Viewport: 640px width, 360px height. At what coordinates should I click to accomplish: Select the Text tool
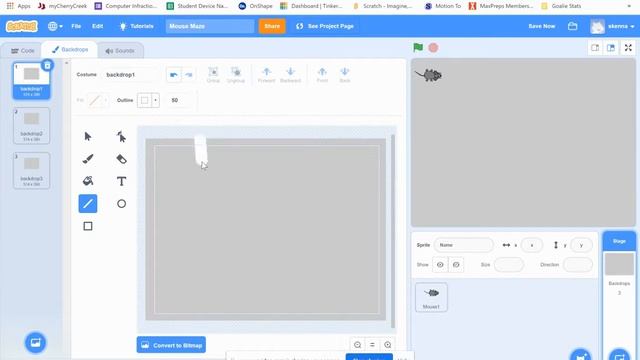[x=121, y=181]
